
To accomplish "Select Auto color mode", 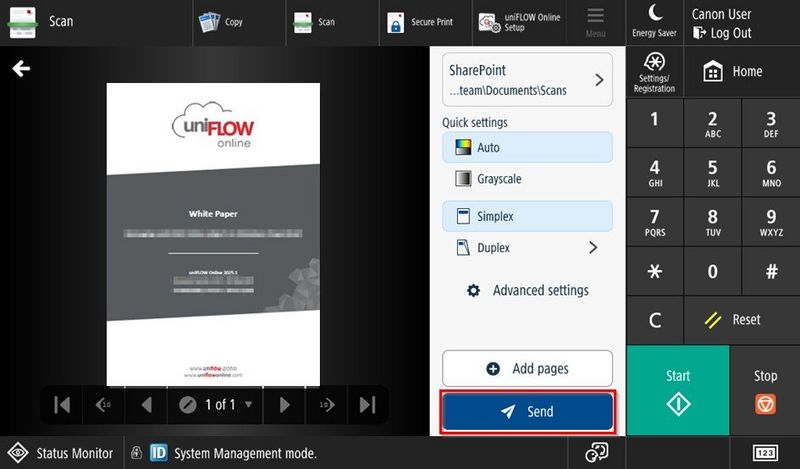I will [x=526, y=147].
